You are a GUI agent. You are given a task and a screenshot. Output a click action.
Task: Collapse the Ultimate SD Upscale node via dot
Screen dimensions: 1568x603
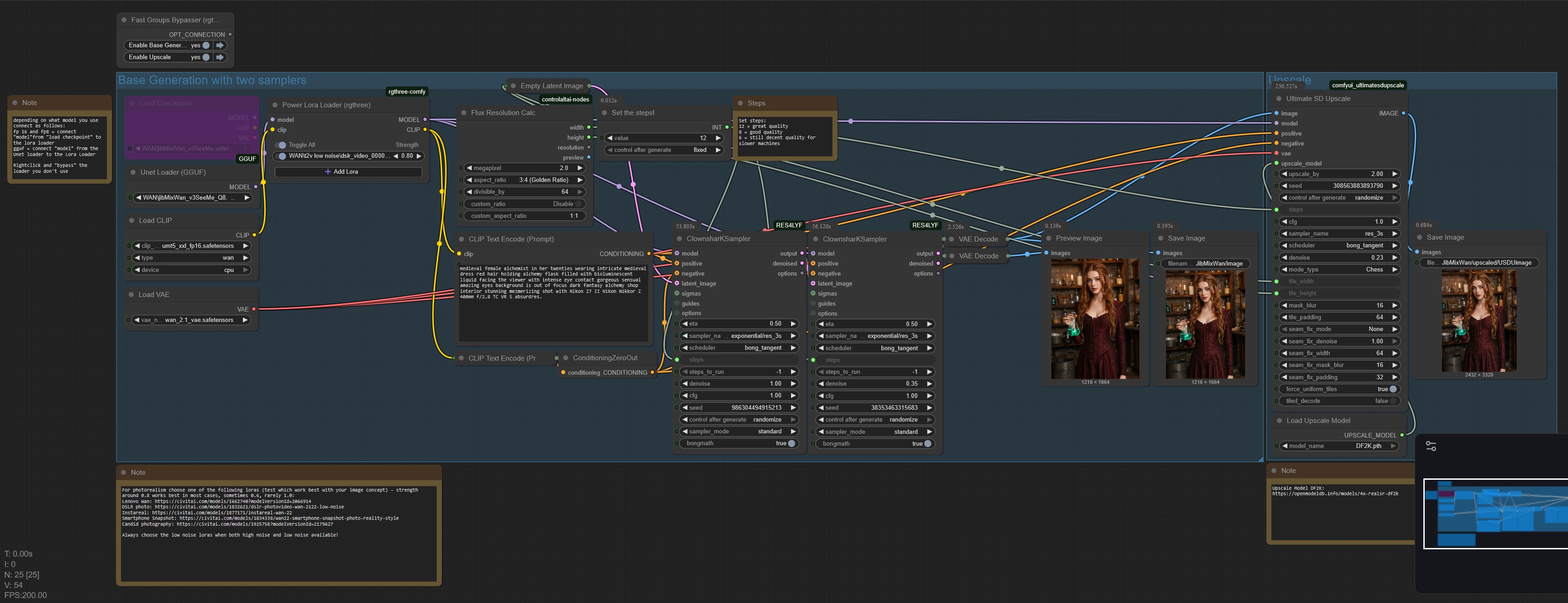click(1278, 99)
